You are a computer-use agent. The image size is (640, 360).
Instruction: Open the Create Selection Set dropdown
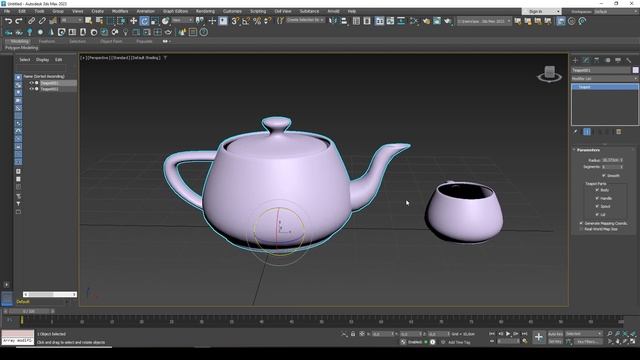tap(305, 20)
